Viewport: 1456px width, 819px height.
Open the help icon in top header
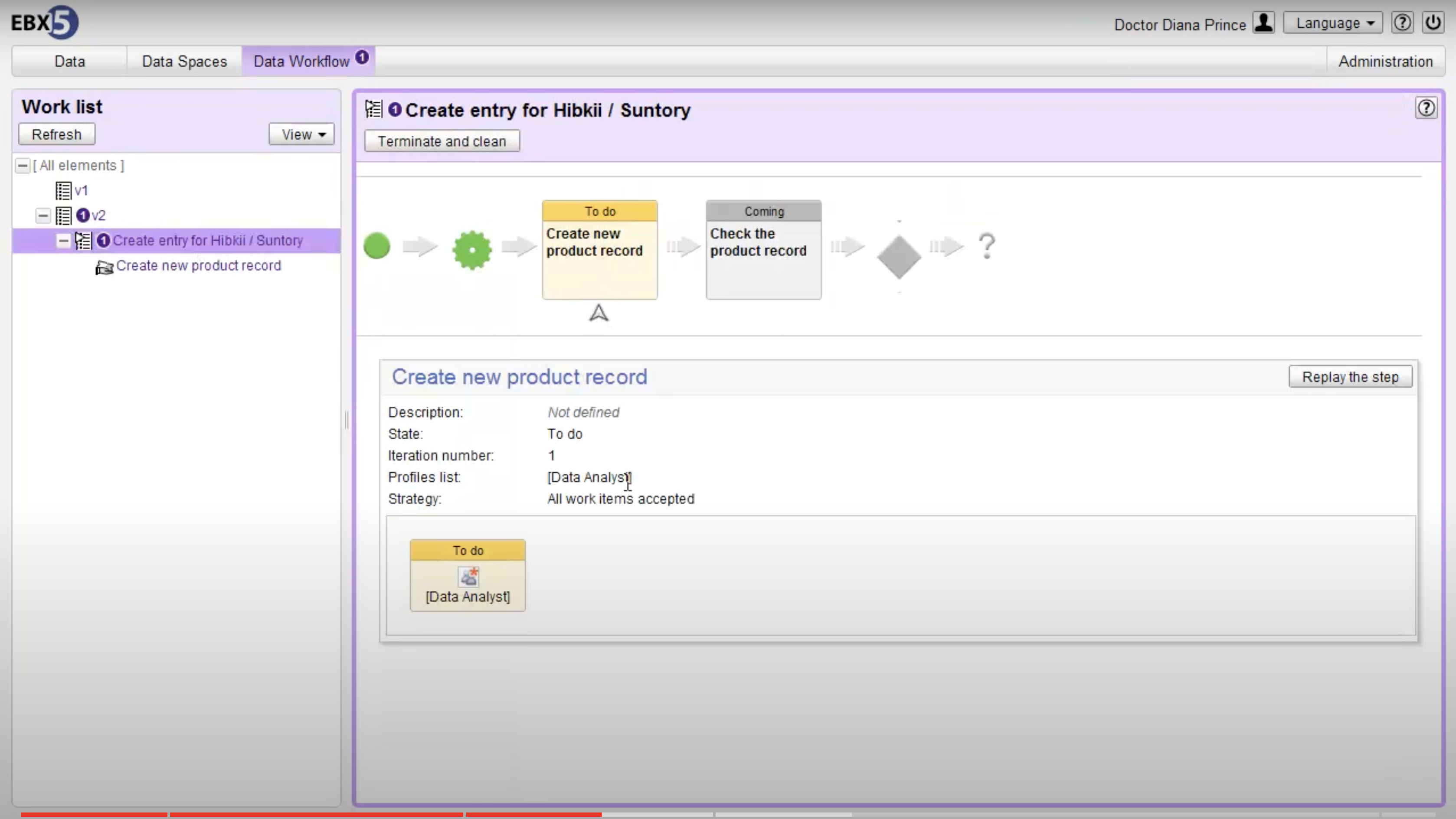pyautogui.click(x=1402, y=23)
